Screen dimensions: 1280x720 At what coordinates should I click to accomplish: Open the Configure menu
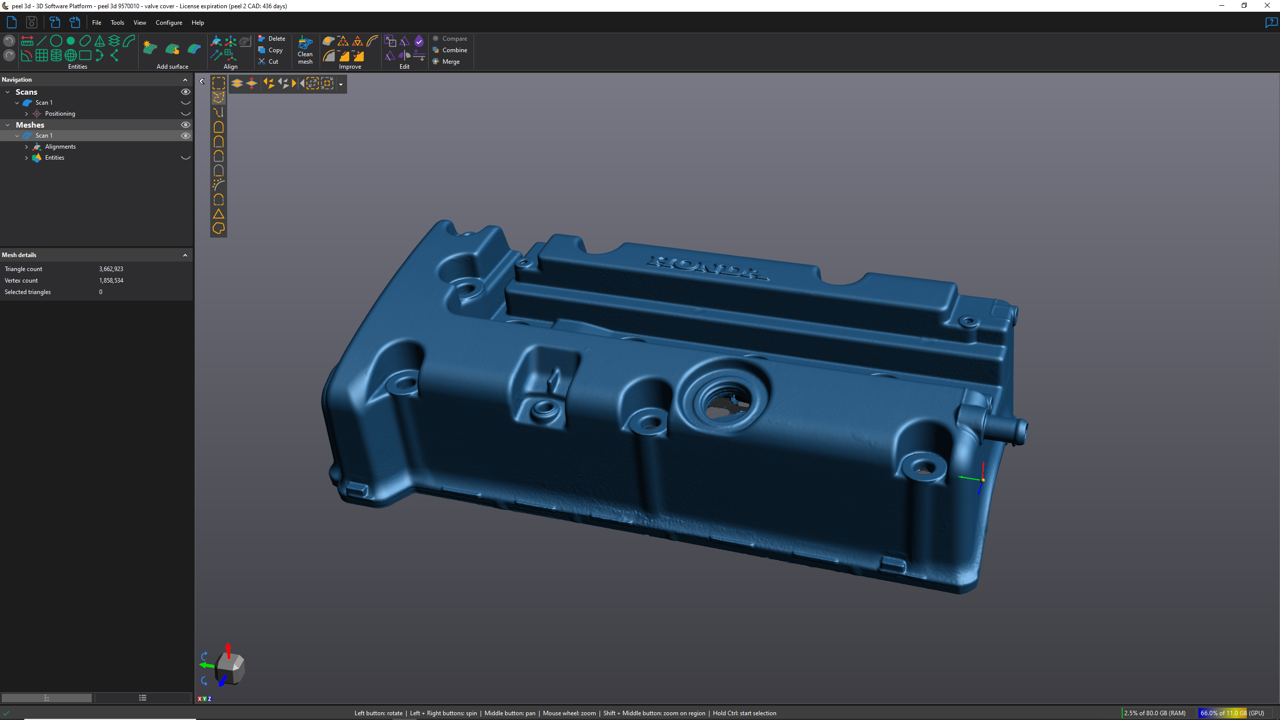[x=168, y=22]
